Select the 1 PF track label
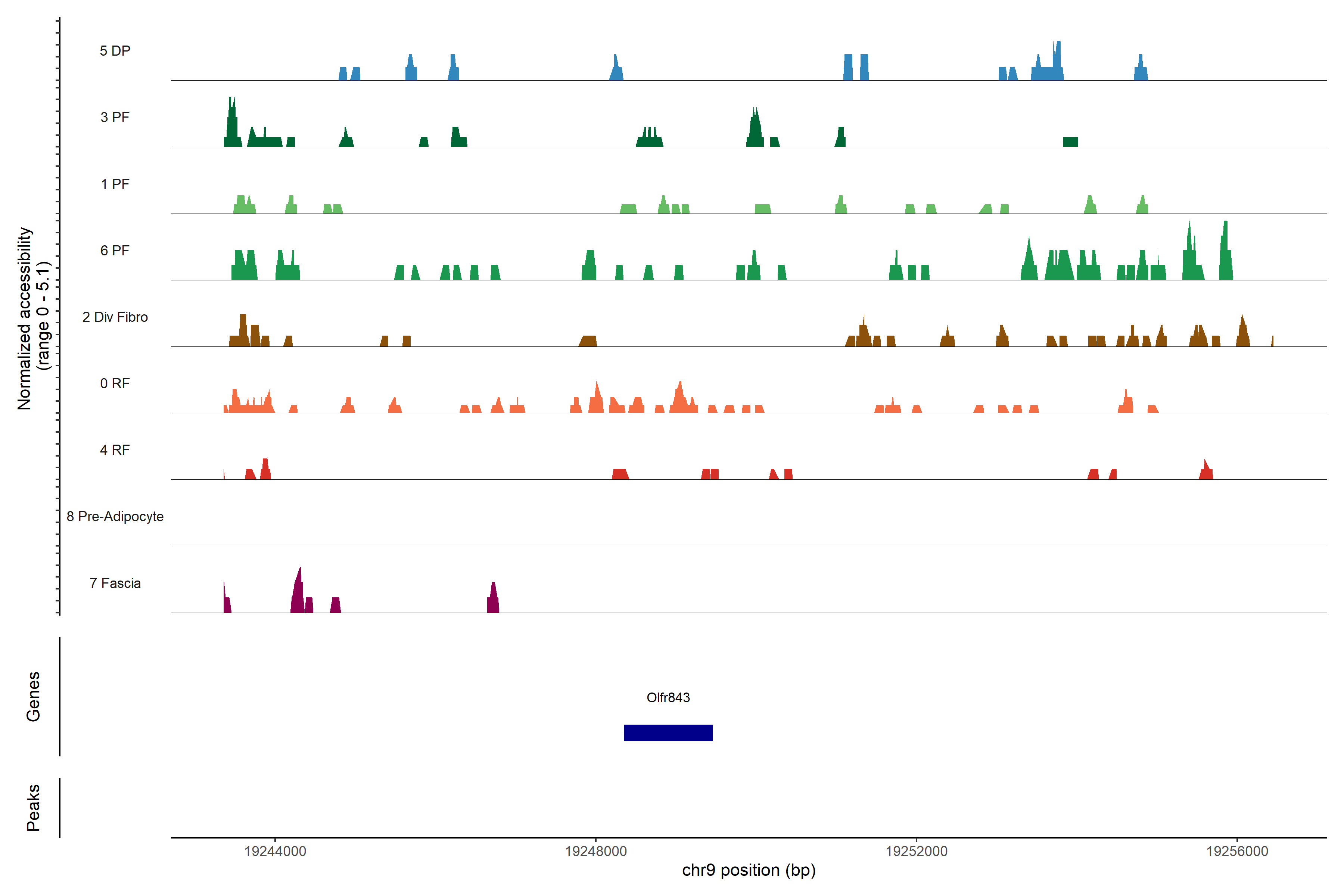This screenshot has height=896, width=1344. pyautogui.click(x=115, y=184)
